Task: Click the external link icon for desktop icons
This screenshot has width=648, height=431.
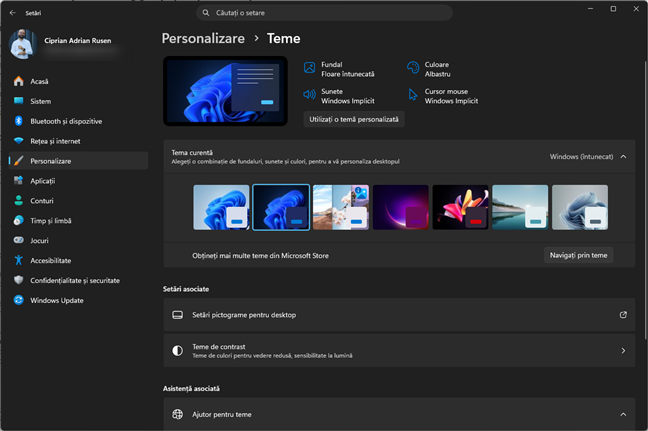Action: [x=623, y=315]
